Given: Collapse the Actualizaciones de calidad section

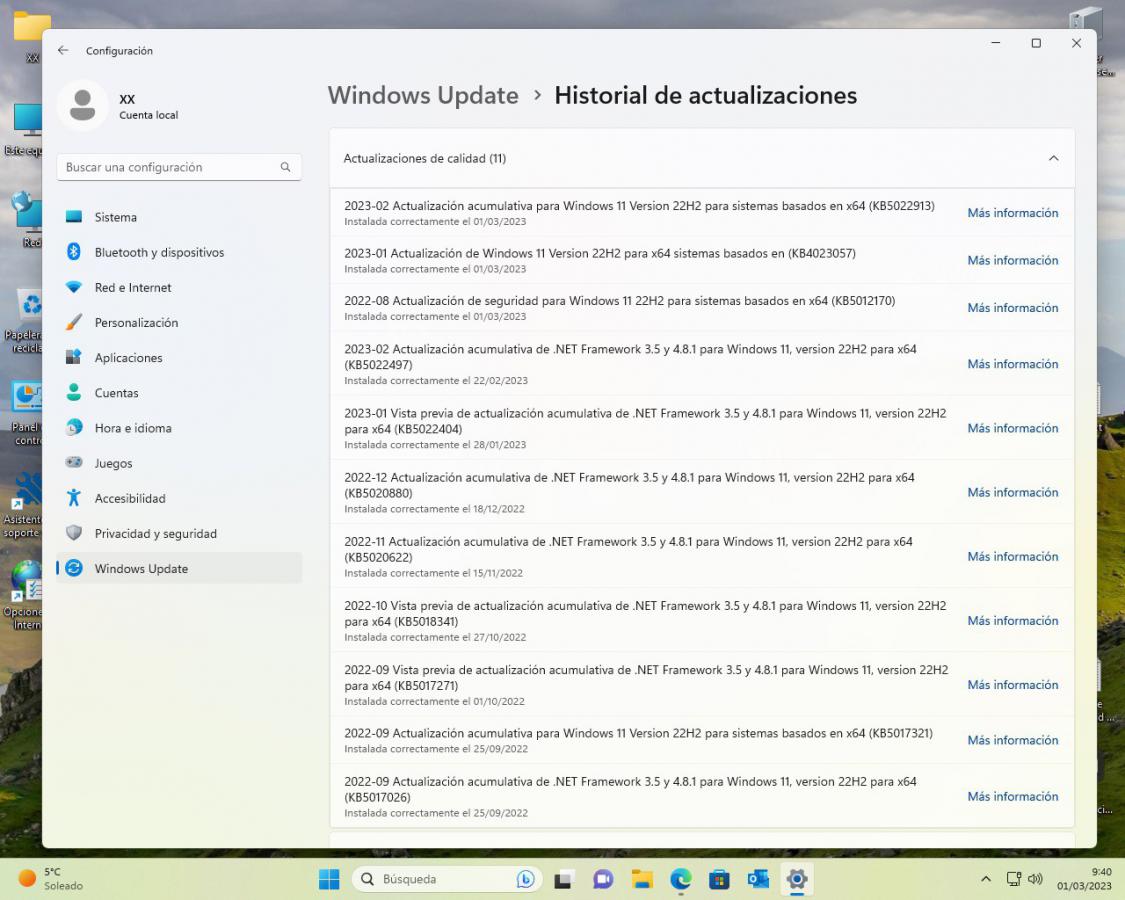Looking at the screenshot, I should pos(1053,158).
